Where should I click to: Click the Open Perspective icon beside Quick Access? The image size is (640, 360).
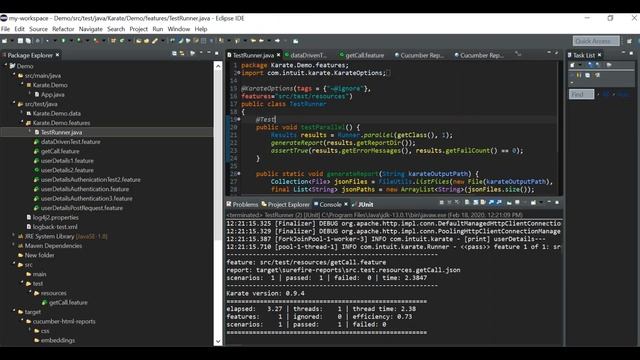[x=629, y=41]
